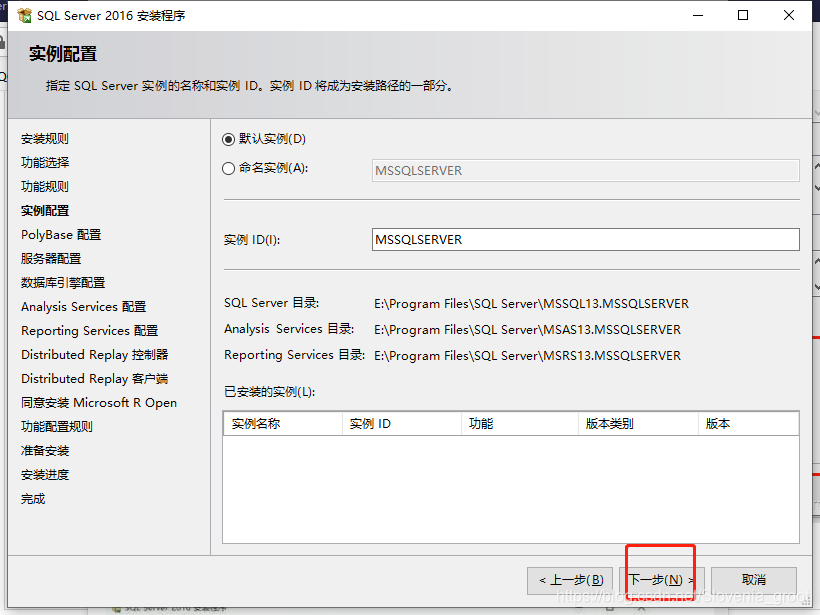Select 同意安装 Microsoft R Open step
820x615 pixels.
tap(99, 403)
